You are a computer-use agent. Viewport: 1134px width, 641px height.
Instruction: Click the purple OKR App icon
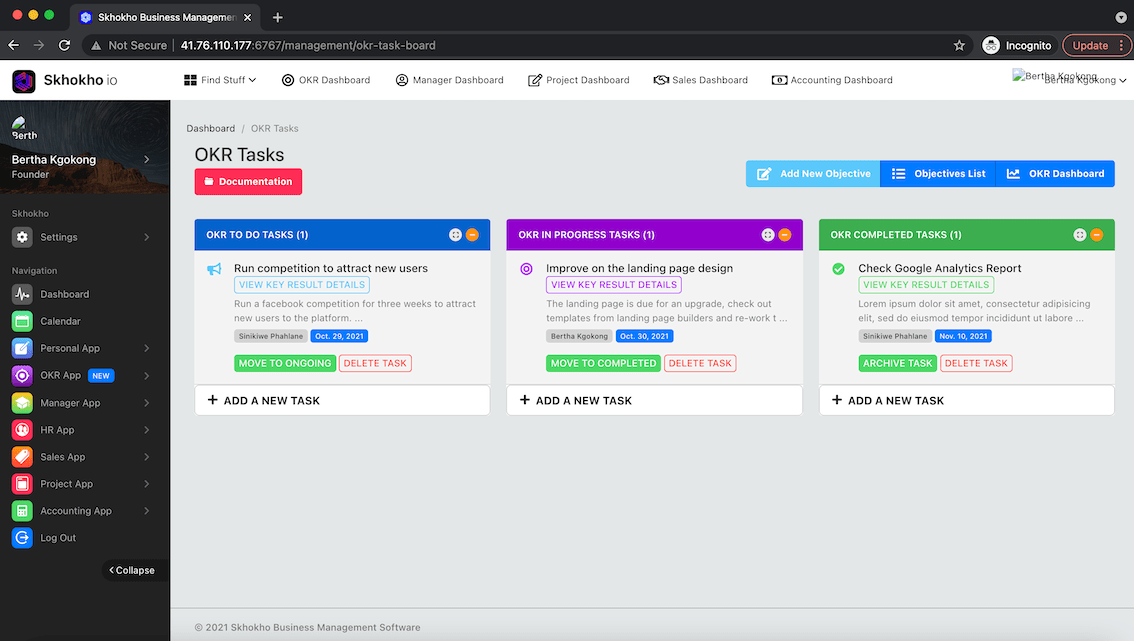pyautogui.click(x=22, y=375)
